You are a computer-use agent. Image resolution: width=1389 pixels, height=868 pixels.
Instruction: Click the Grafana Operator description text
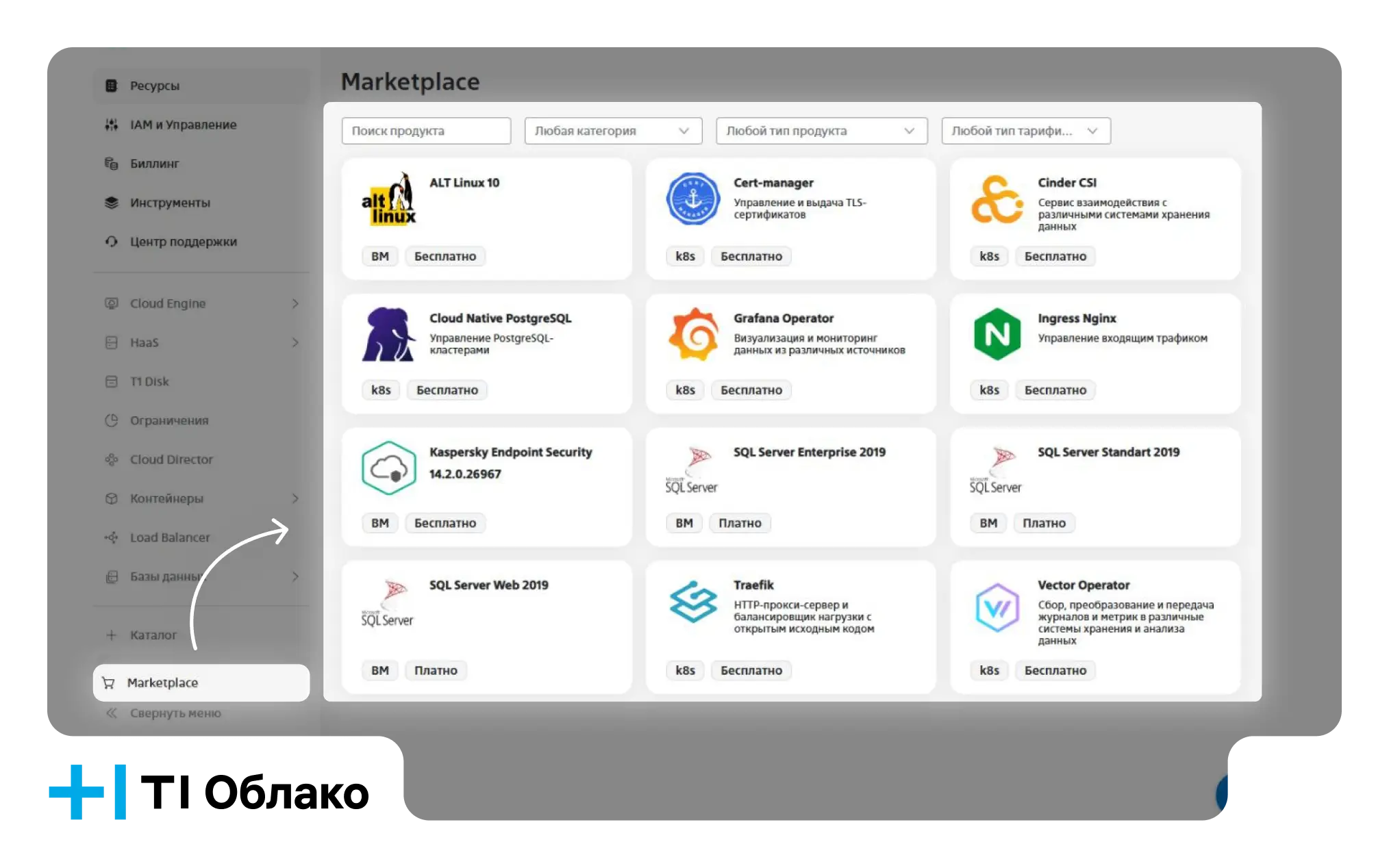[819, 344]
